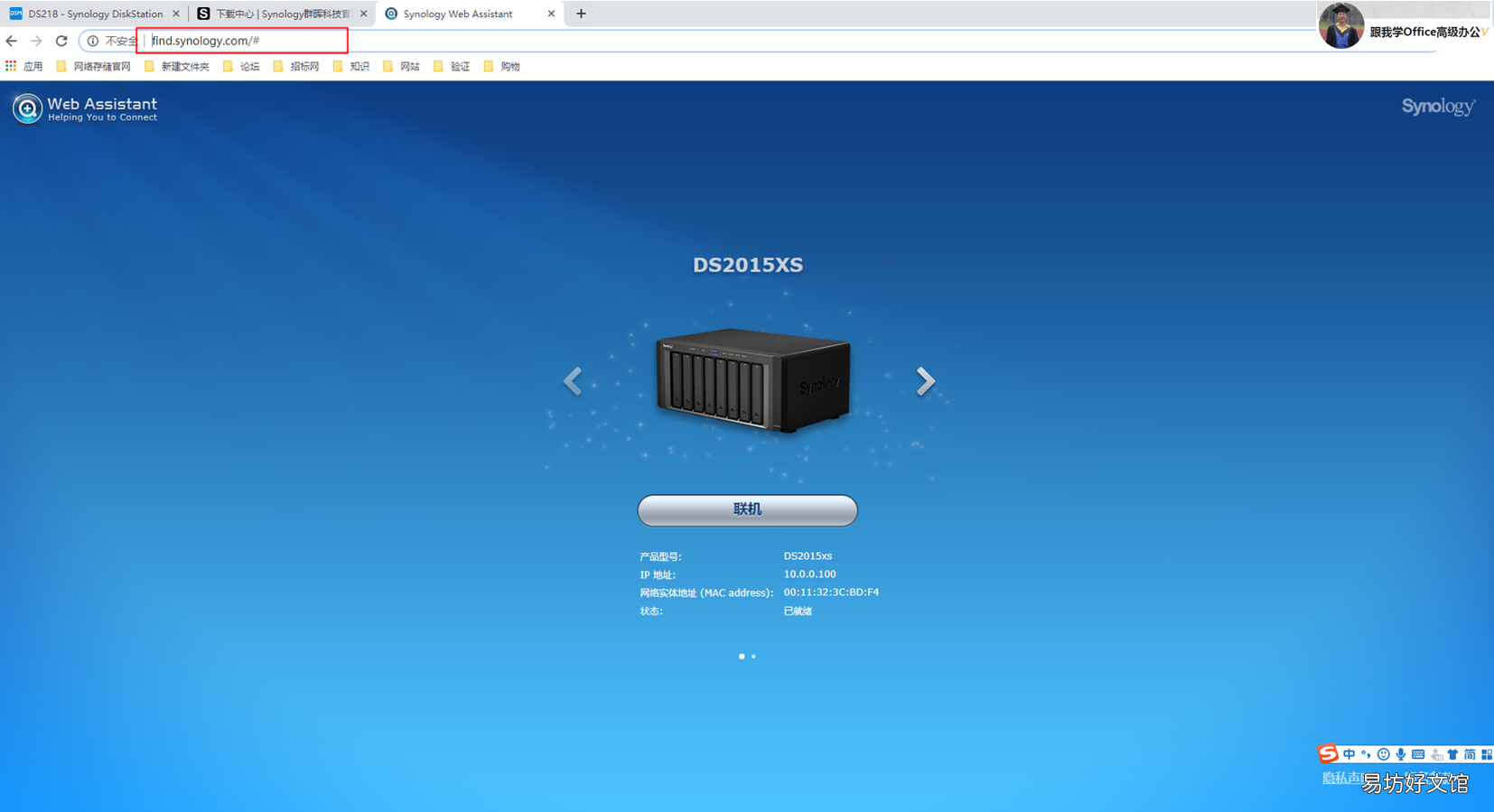Screen dimensions: 1494x812
Task: Open the 应用 apps shortcut
Action: (x=24, y=66)
